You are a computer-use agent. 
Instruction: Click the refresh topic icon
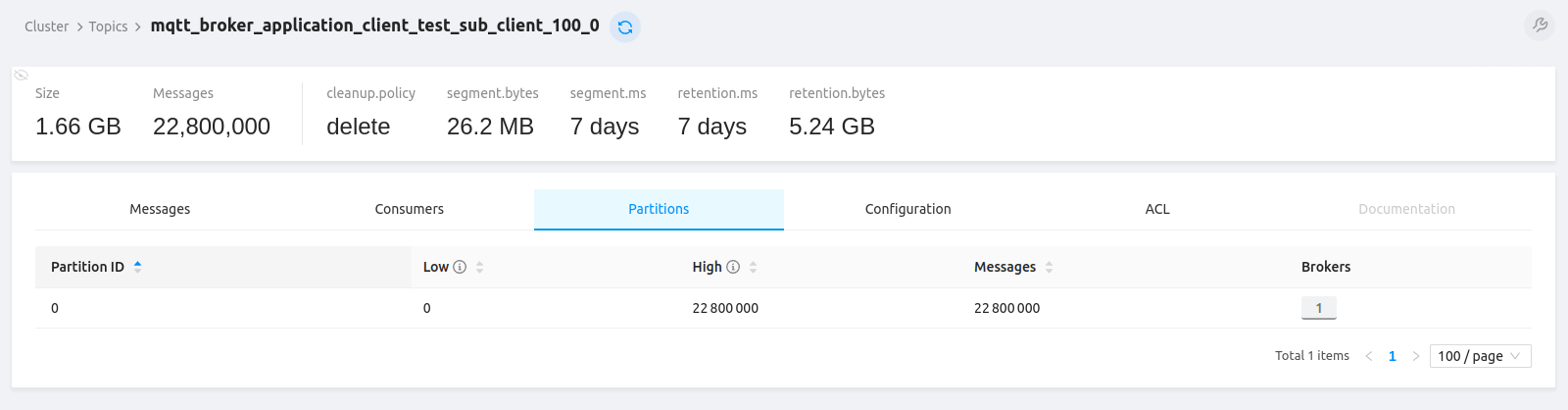(625, 26)
